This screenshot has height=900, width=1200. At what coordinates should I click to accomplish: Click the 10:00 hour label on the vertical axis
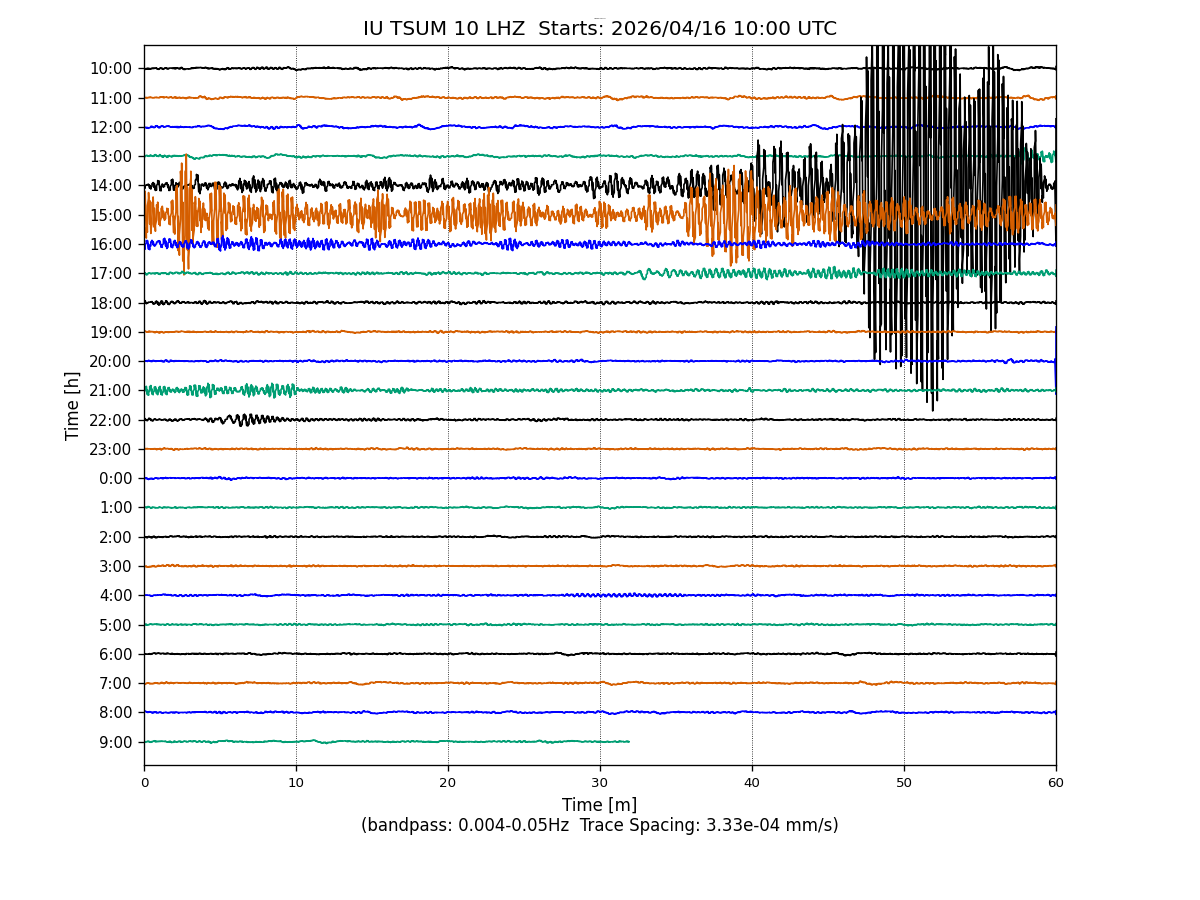pos(110,69)
